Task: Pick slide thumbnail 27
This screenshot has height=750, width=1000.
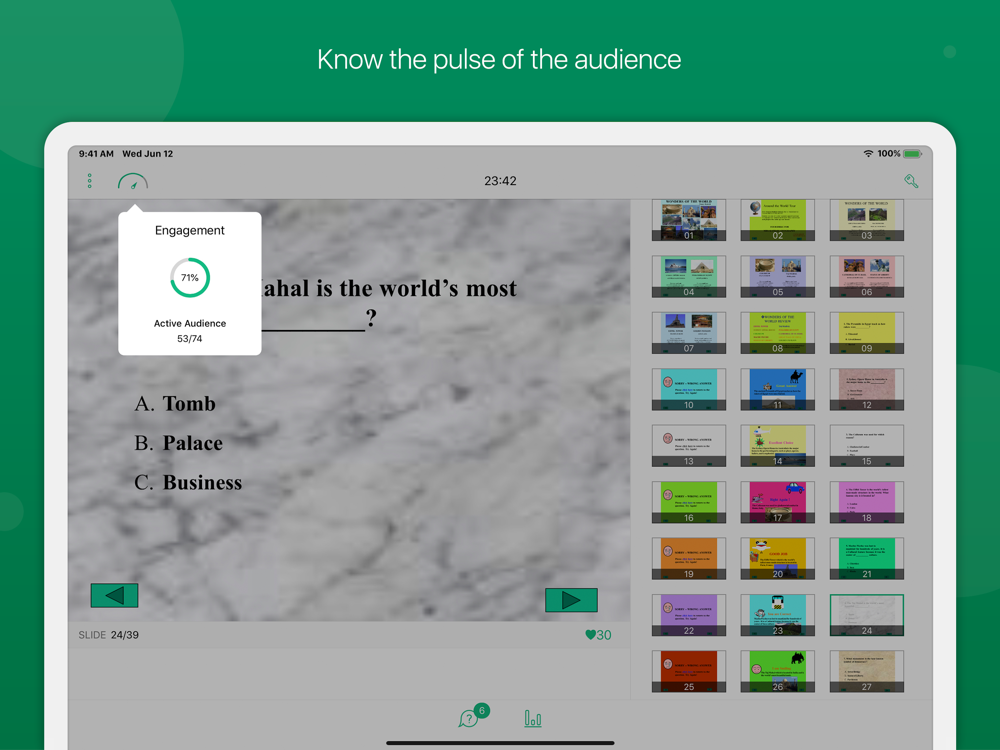Action: (867, 672)
